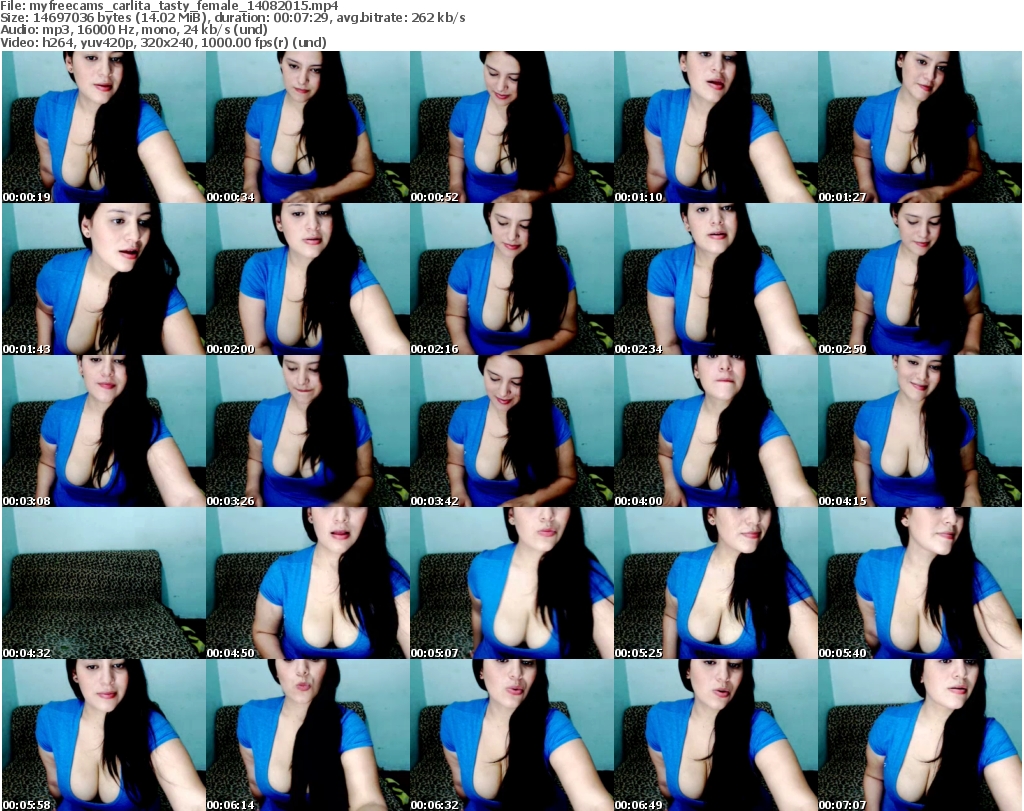Choose the thumbnail at 00:05:07
This screenshot has height=811, width=1024.
(511, 583)
